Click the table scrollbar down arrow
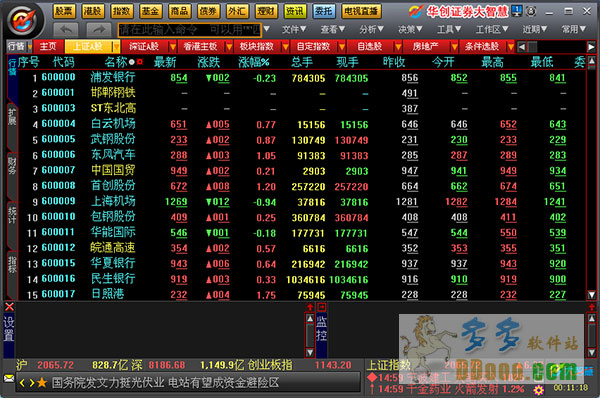 tap(592, 294)
